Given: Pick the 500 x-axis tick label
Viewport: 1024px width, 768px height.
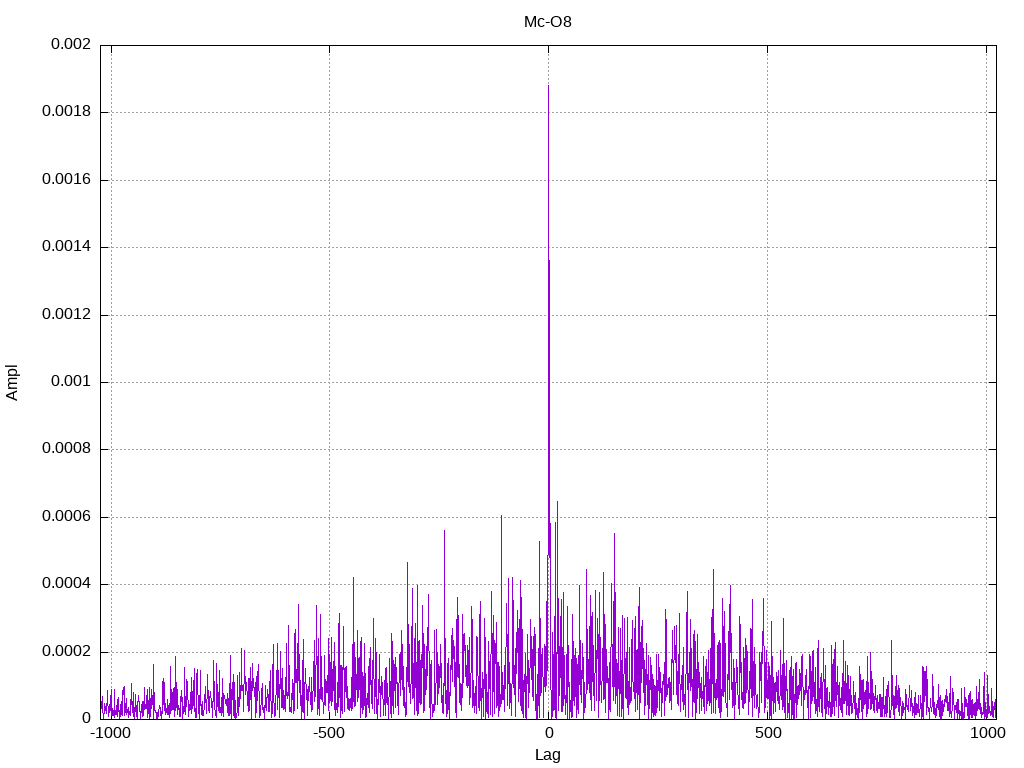Looking at the screenshot, I should 767,734.
